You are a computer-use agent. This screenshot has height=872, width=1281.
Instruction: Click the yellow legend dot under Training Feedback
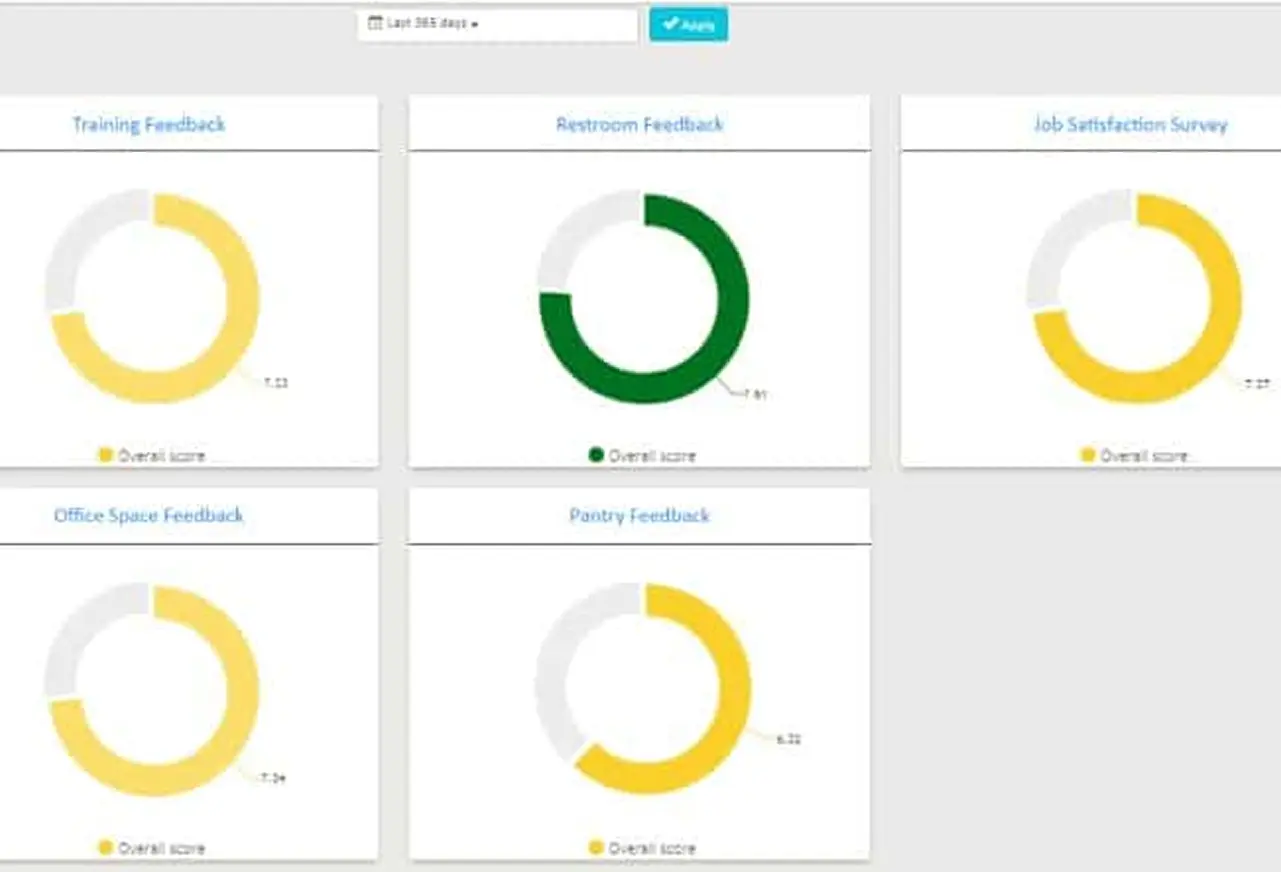click(105, 456)
